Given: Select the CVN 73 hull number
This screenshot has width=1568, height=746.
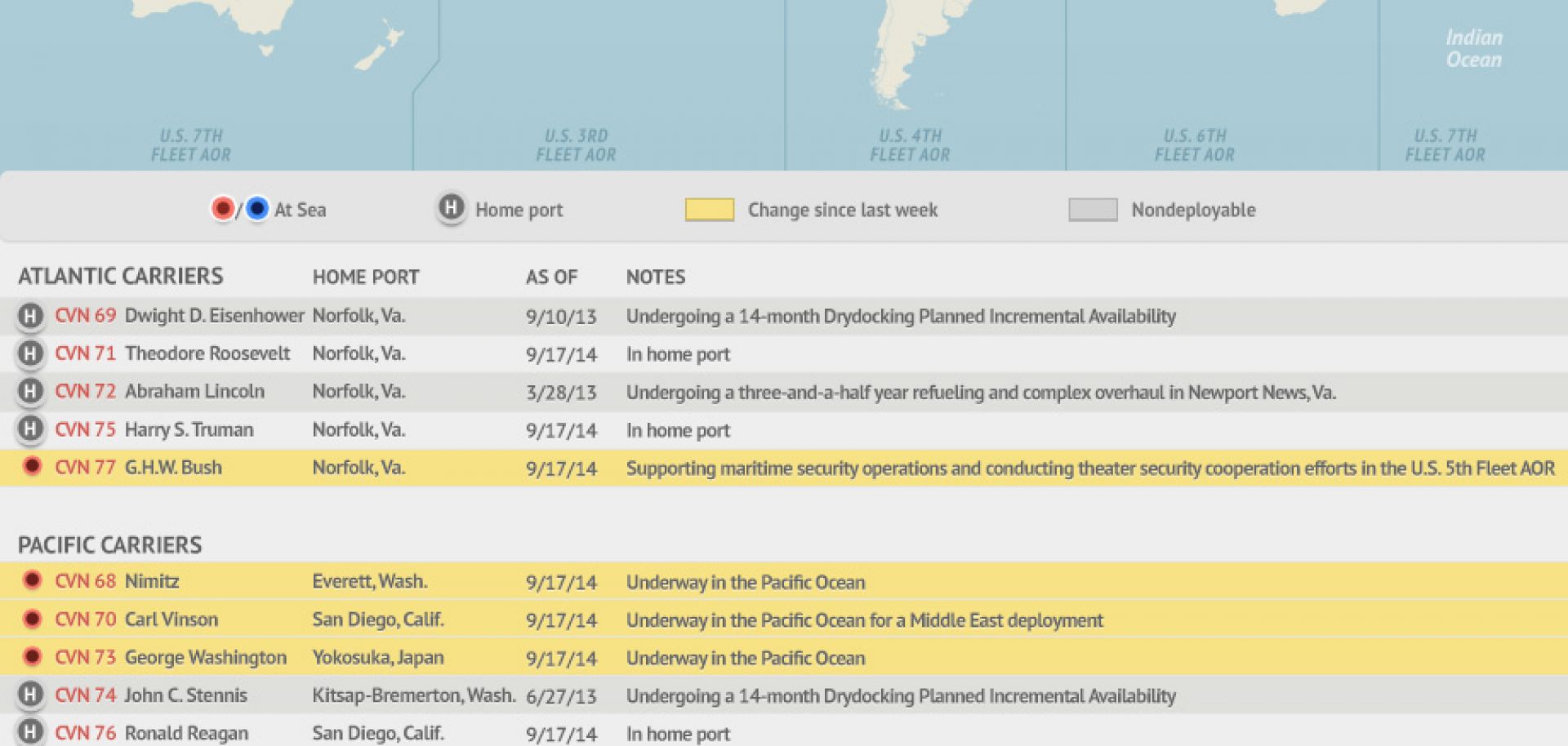Looking at the screenshot, I should (x=86, y=657).
